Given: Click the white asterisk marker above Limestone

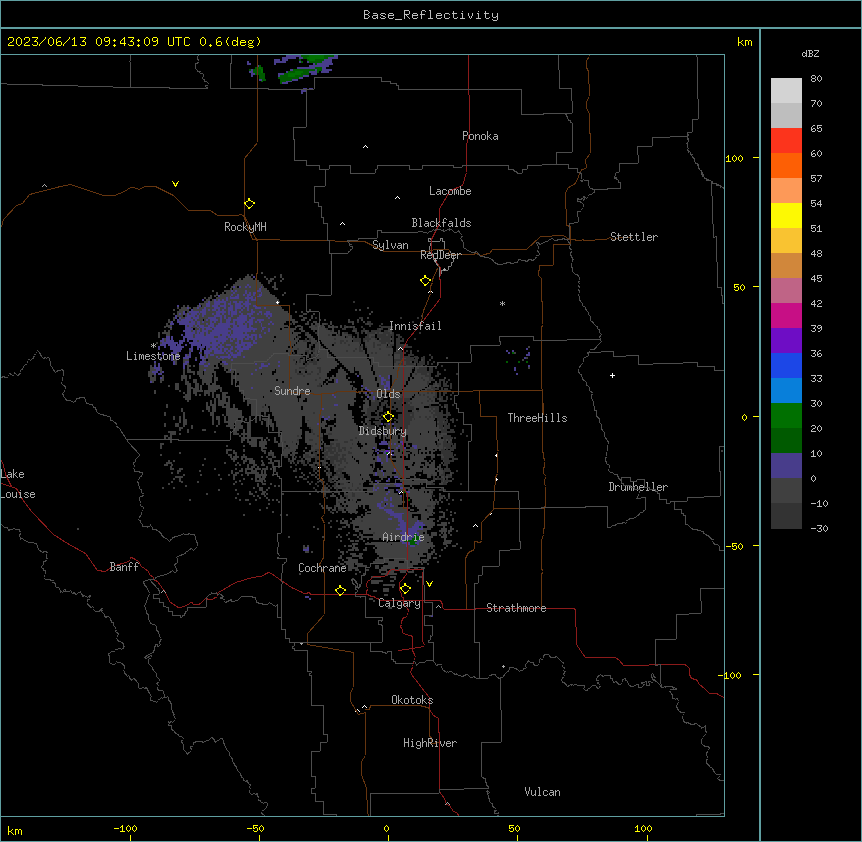Looking at the screenshot, I should [153, 345].
